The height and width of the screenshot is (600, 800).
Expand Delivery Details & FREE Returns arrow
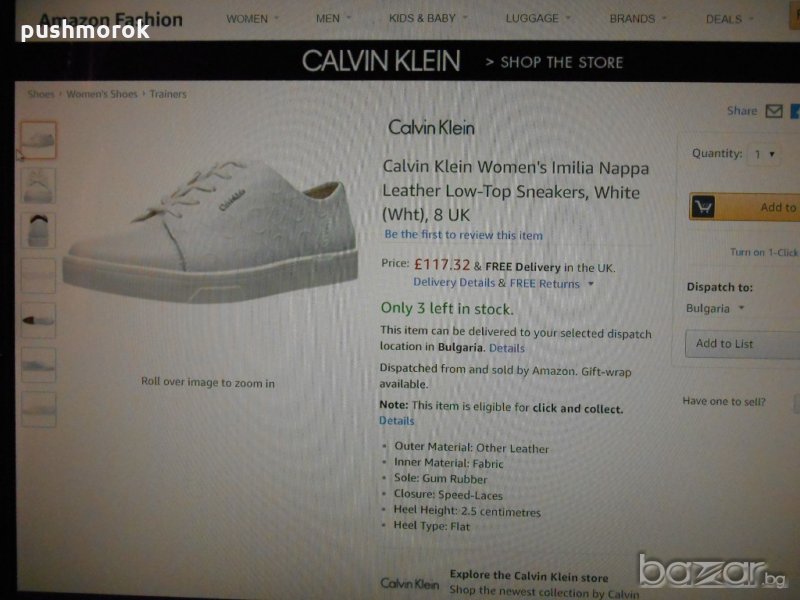[591, 283]
